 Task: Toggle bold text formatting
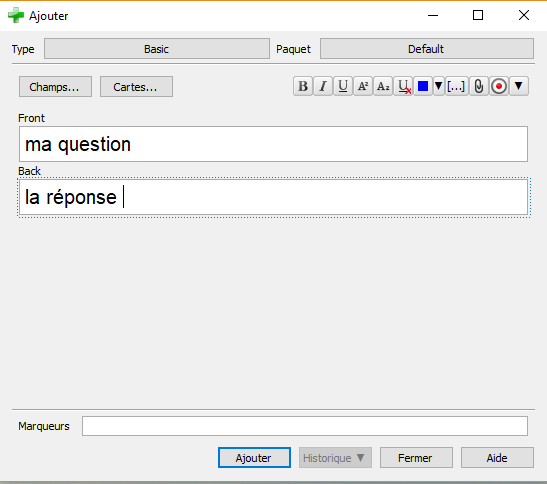click(x=303, y=86)
